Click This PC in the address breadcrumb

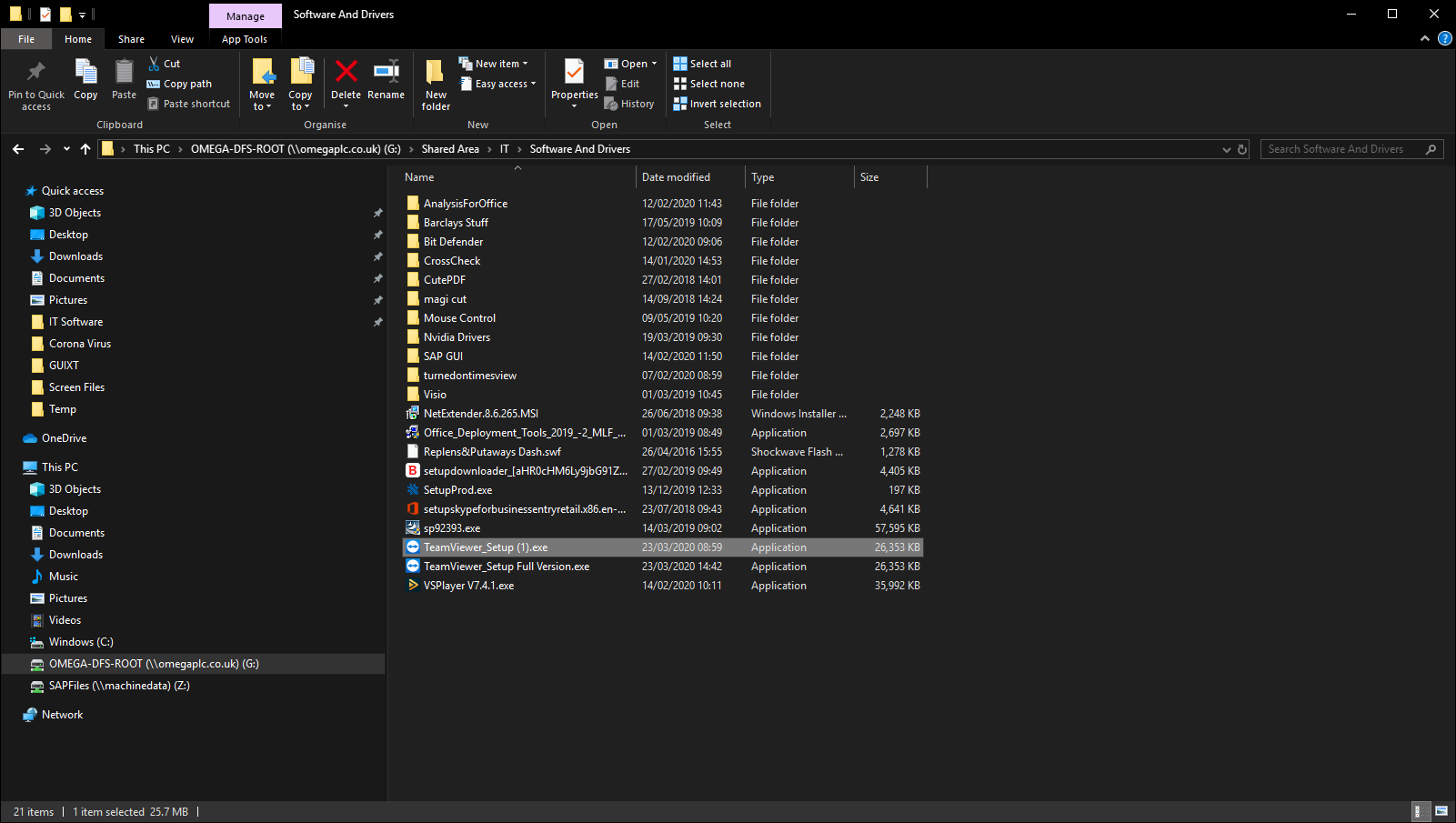pos(151,149)
